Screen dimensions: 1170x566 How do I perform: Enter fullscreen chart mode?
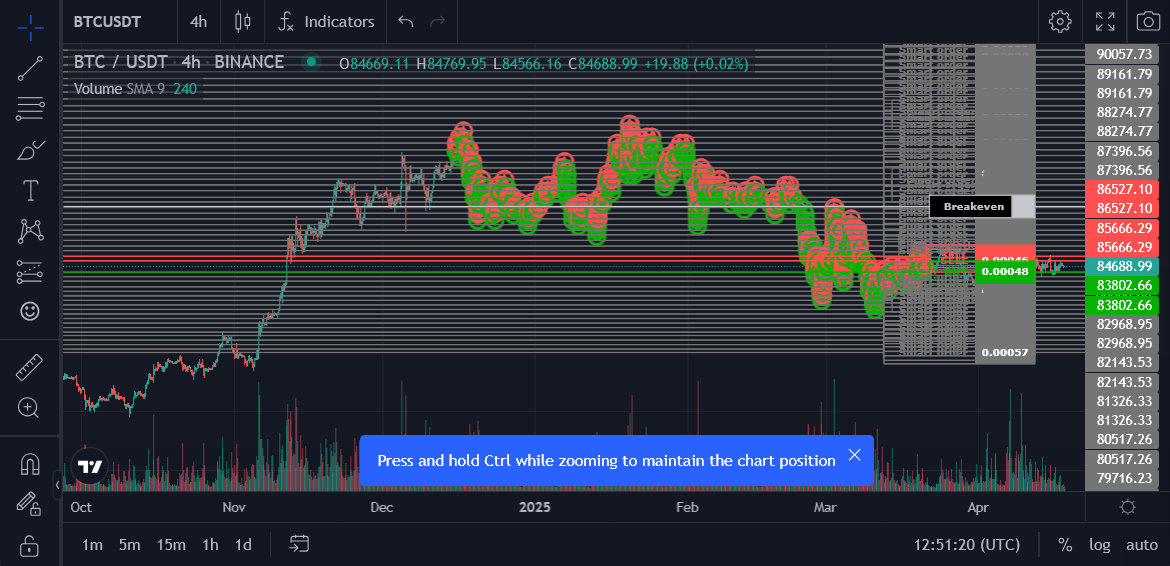1105,22
